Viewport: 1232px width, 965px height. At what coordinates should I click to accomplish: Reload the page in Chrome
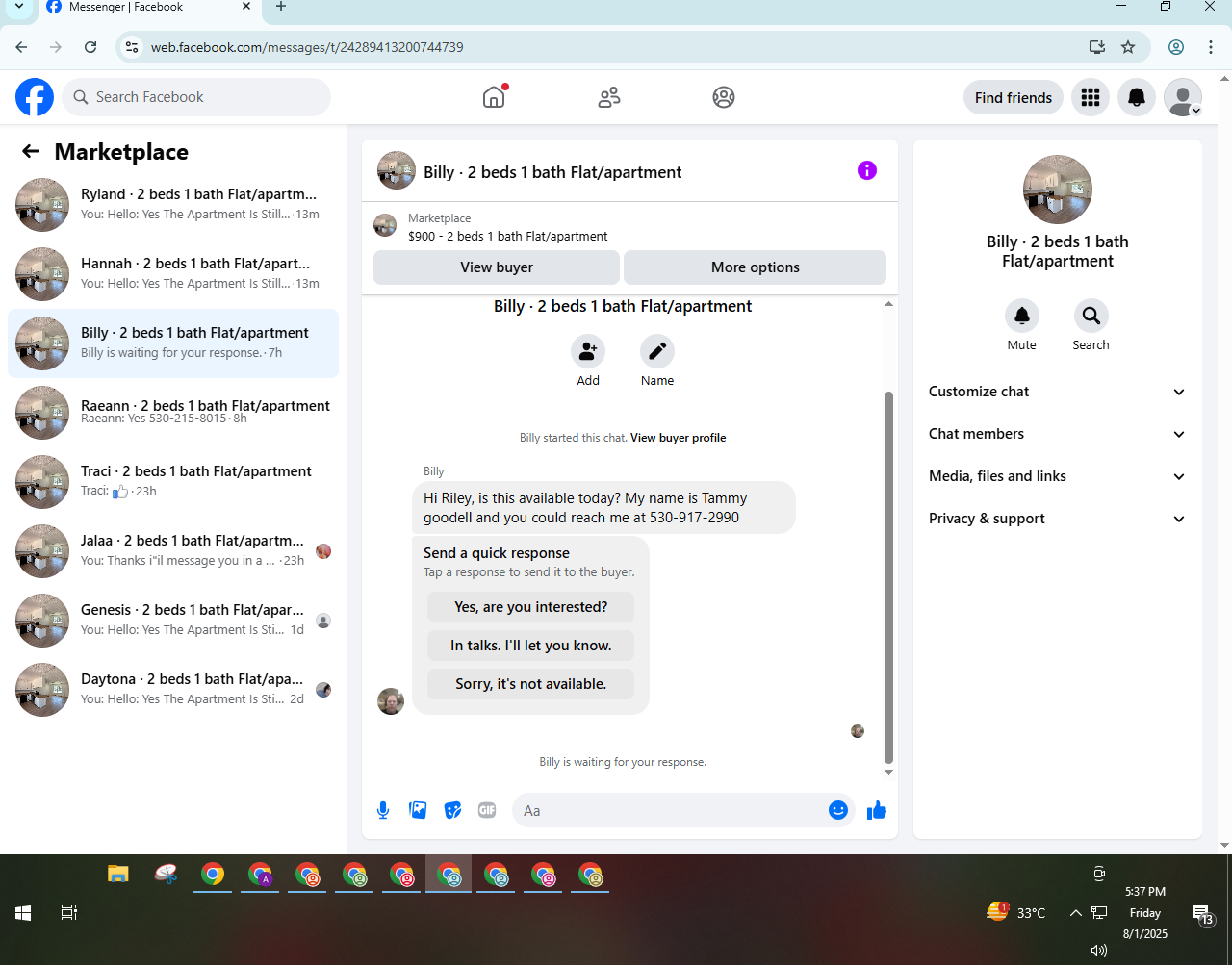[x=90, y=47]
